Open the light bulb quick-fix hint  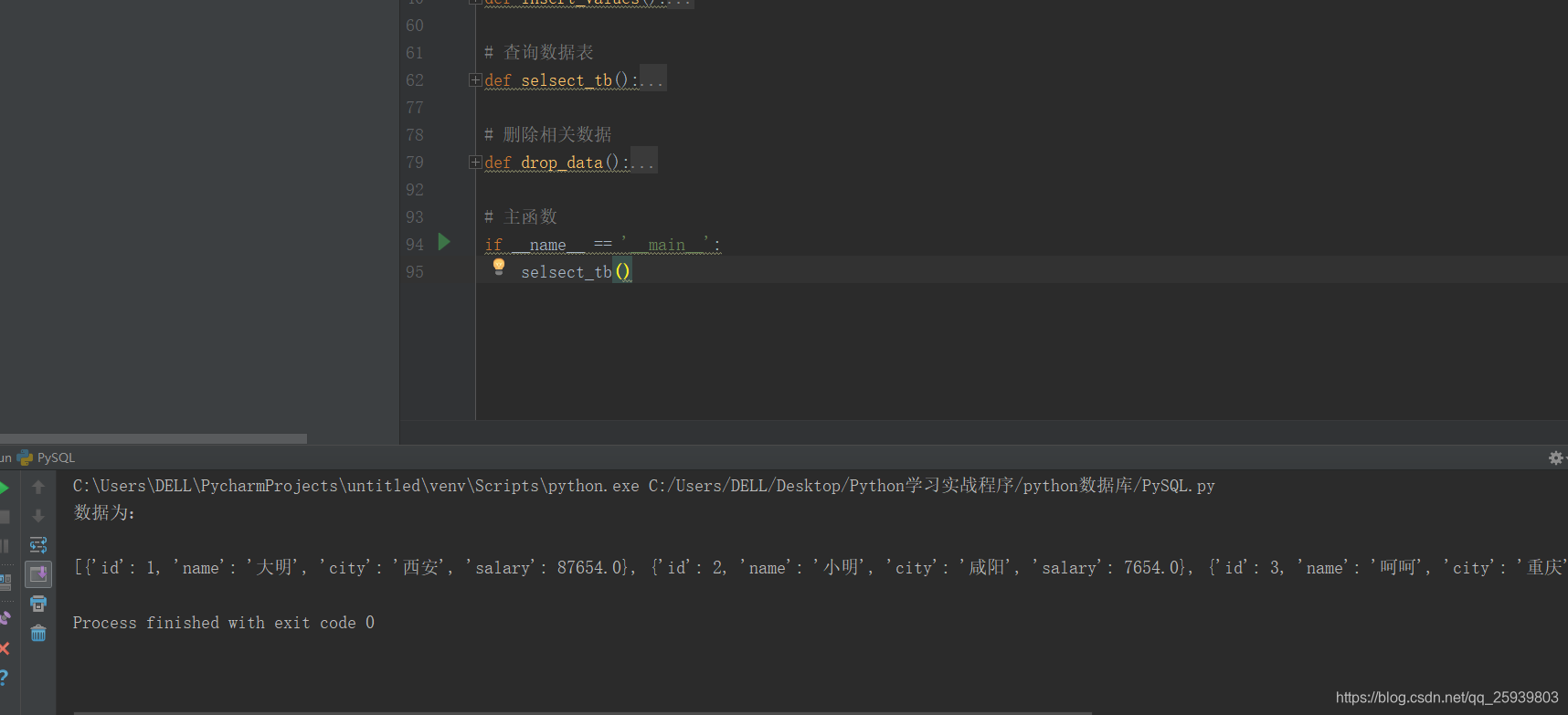[499, 267]
